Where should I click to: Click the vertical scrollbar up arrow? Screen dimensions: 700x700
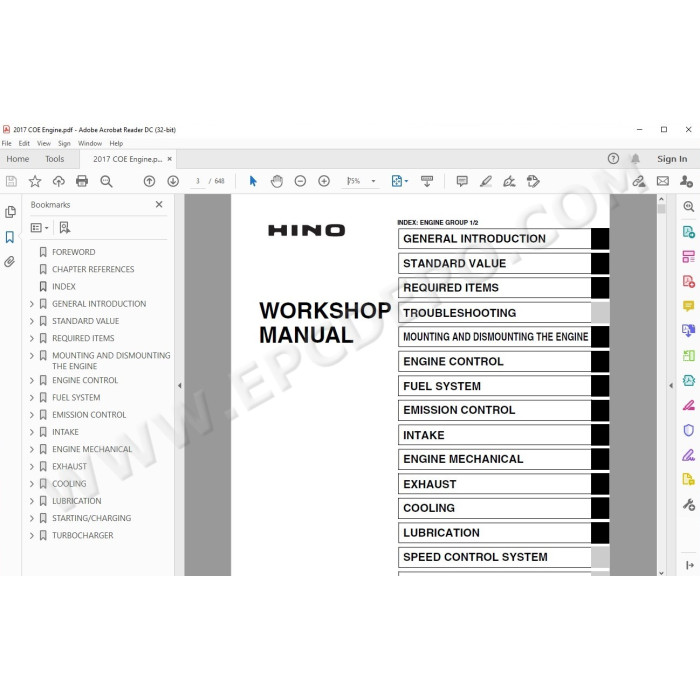662,199
